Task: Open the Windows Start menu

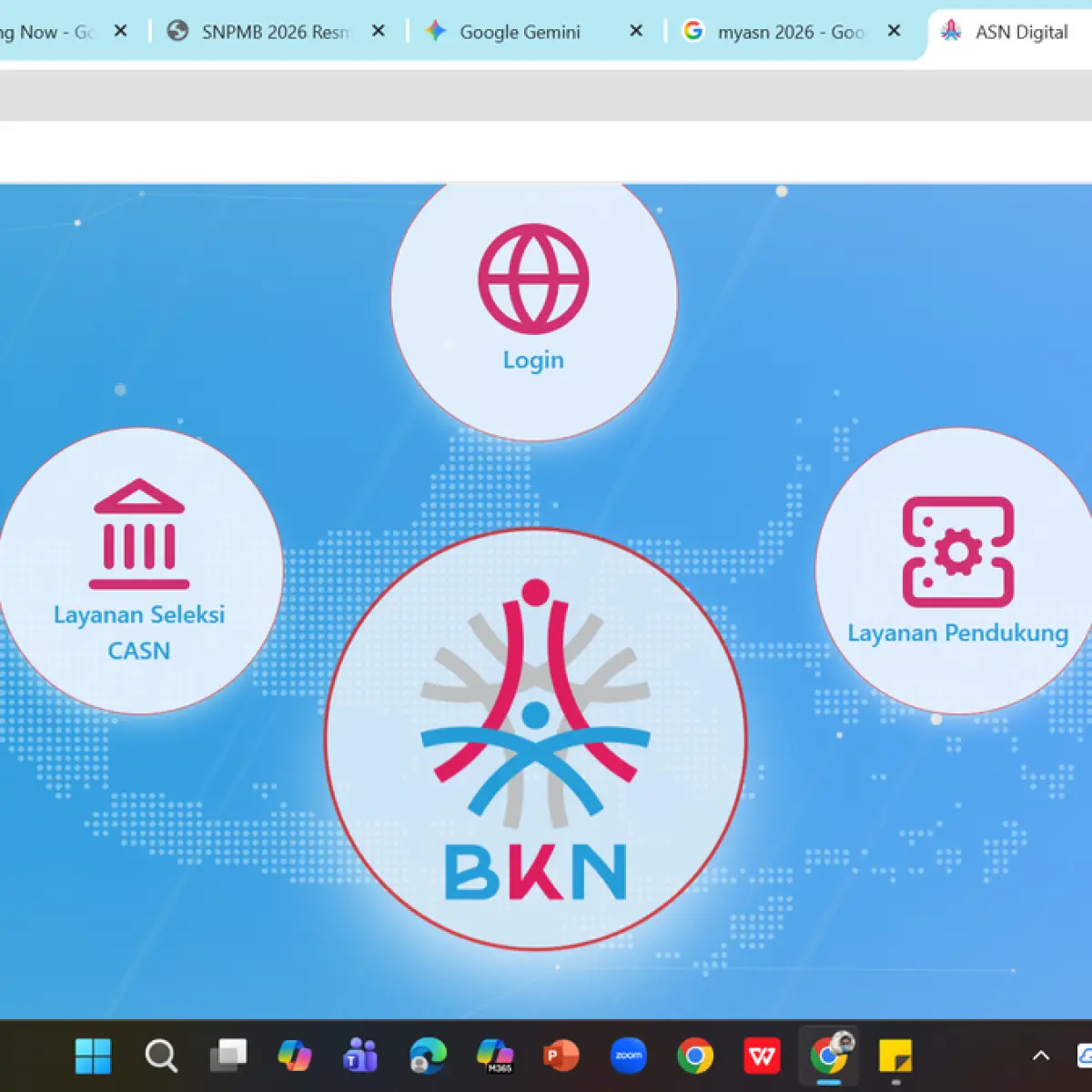Action: [x=93, y=1056]
